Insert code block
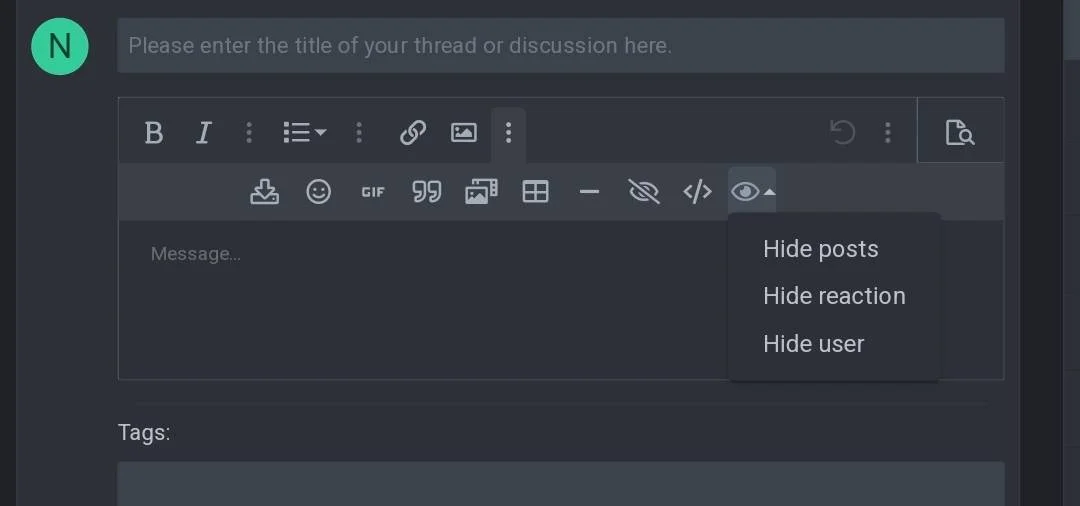The image size is (1080, 506). click(x=697, y=192)
